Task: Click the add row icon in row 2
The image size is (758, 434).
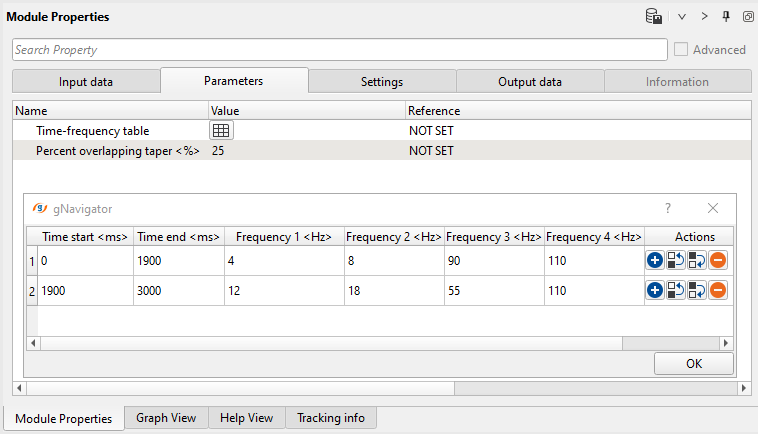Action: click(655, 291)
